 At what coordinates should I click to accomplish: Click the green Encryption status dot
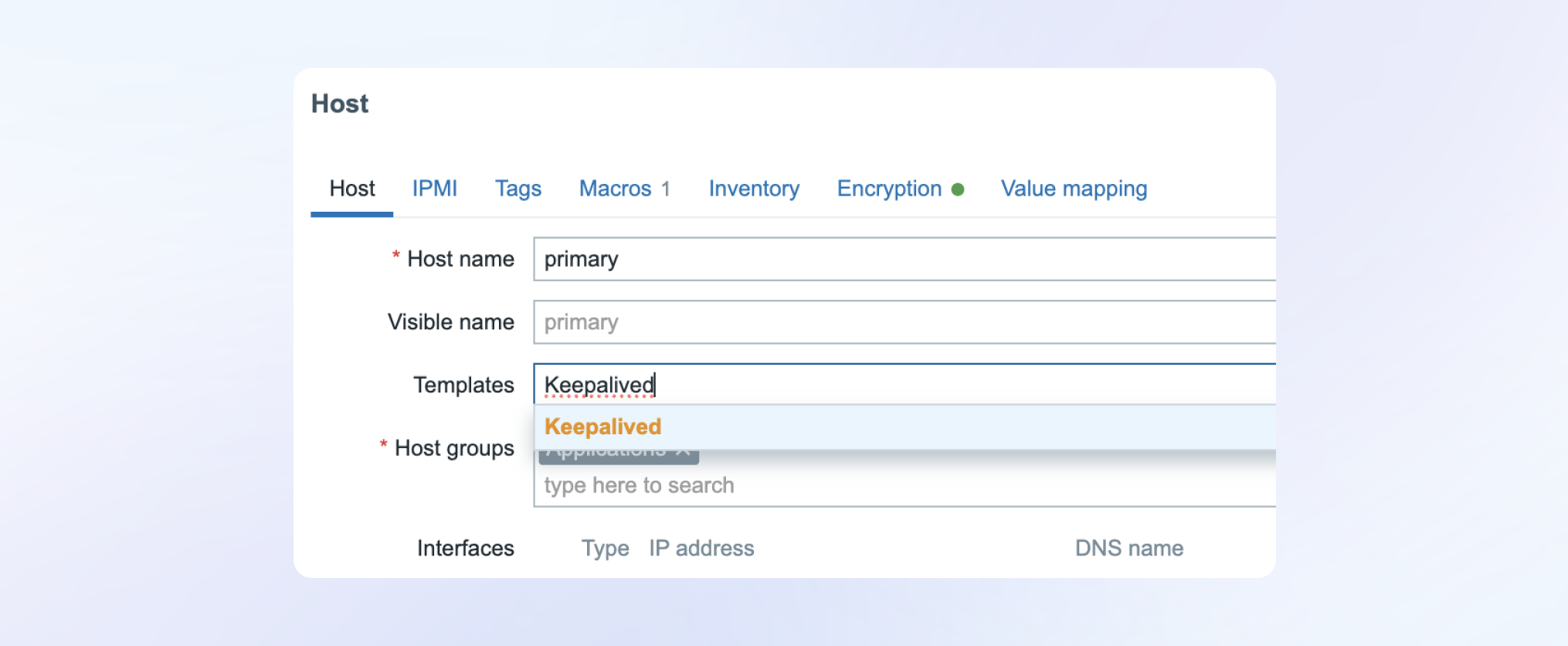click(x=958, y=189)
